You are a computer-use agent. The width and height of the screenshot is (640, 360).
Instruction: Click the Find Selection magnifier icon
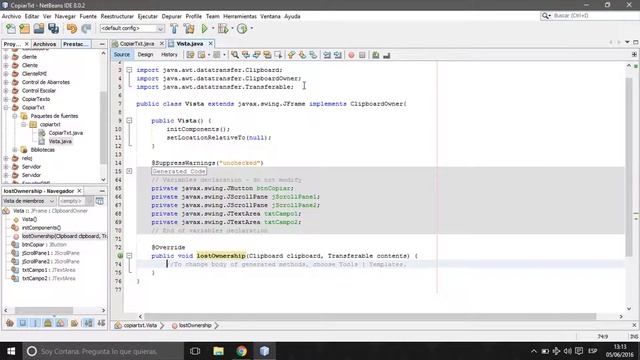235,55
